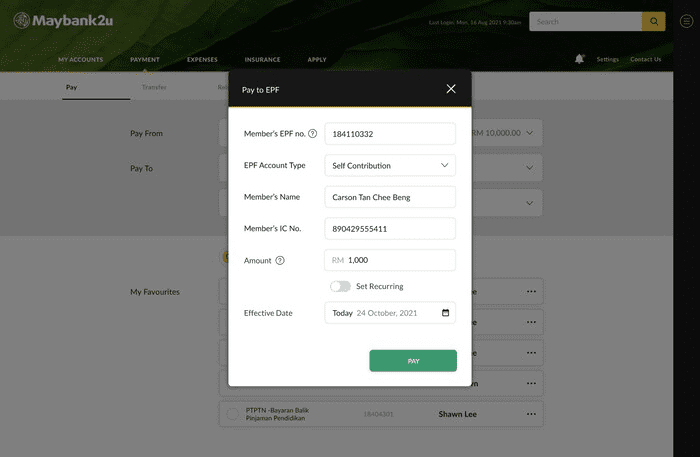Close the Pay to EPF dialog

451,89
